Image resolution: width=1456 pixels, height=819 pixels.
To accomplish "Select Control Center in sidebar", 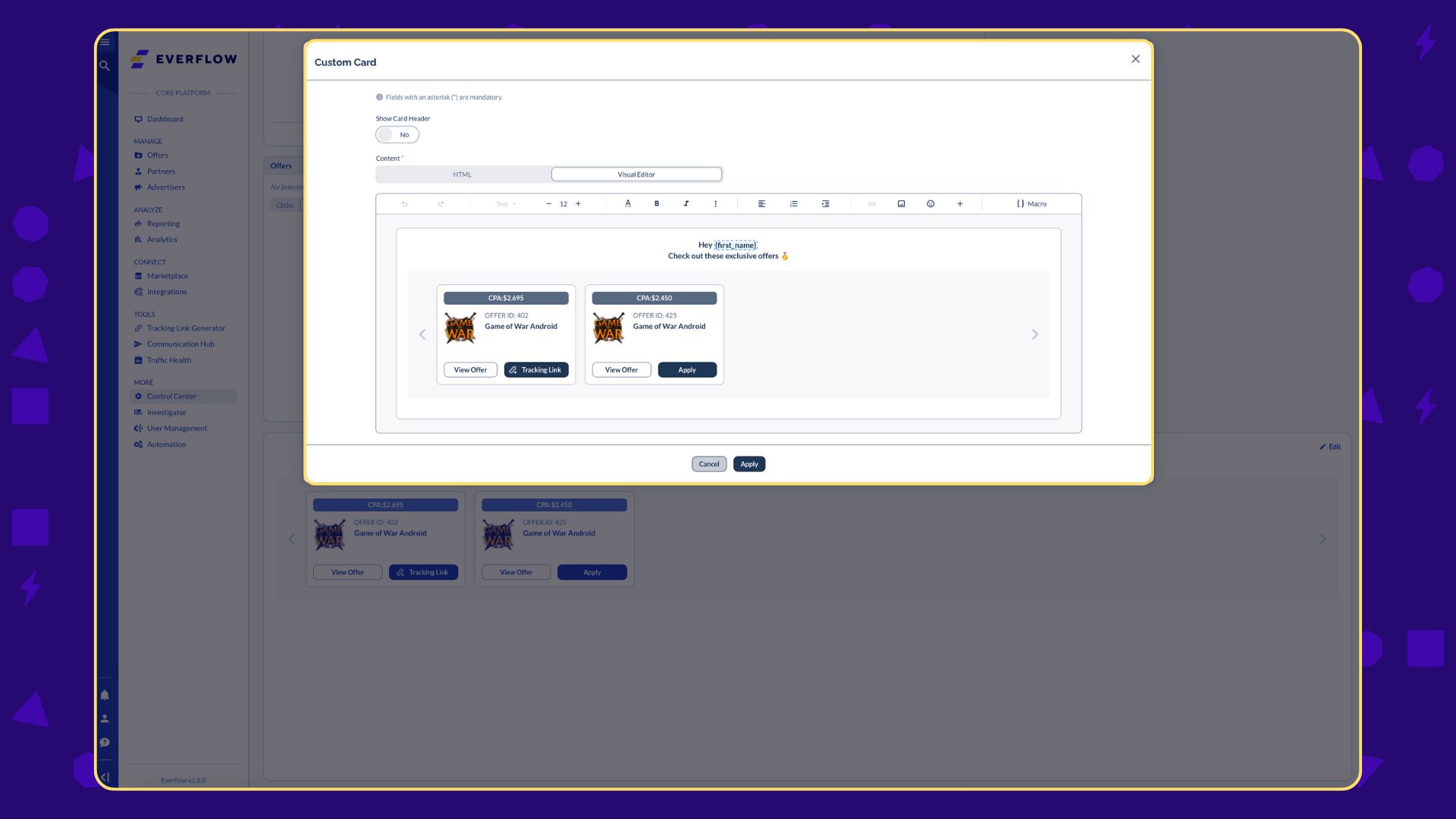I will [x=183, y=397].
